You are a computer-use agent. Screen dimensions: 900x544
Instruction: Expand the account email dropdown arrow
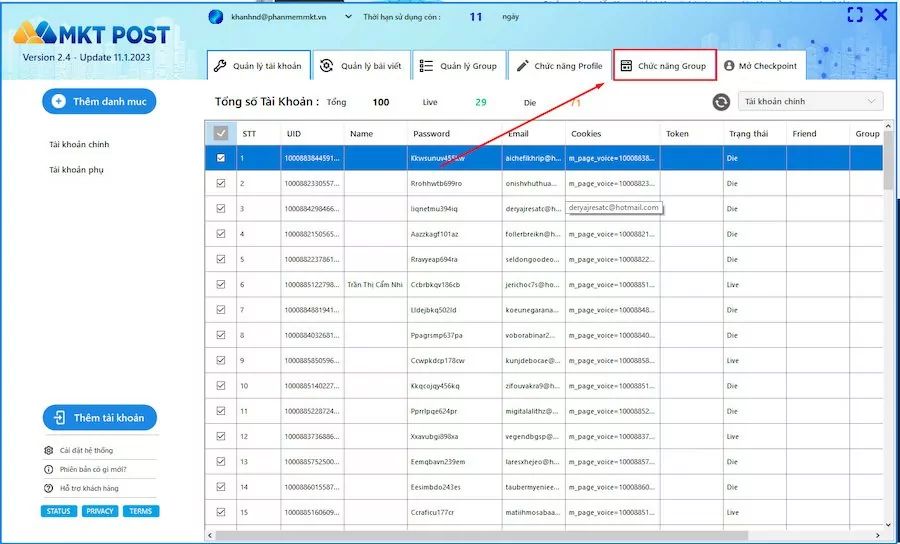pyautogui.click(x=348, y=17)
